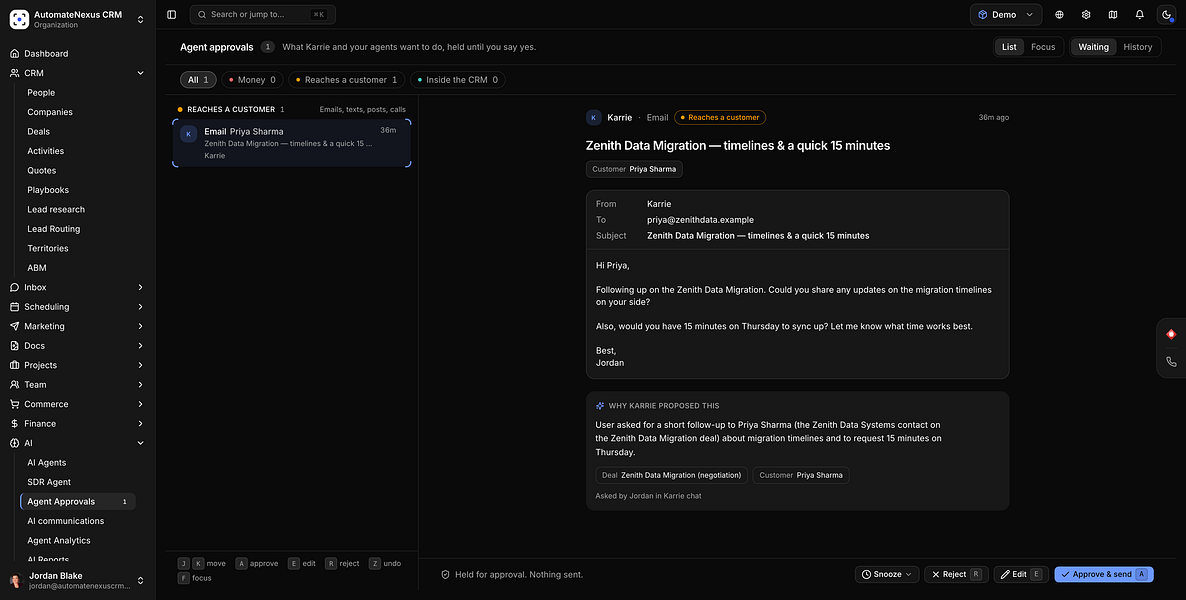Open Playbooks in the sidebar
1186x600 pixels.
click(48, 190)
